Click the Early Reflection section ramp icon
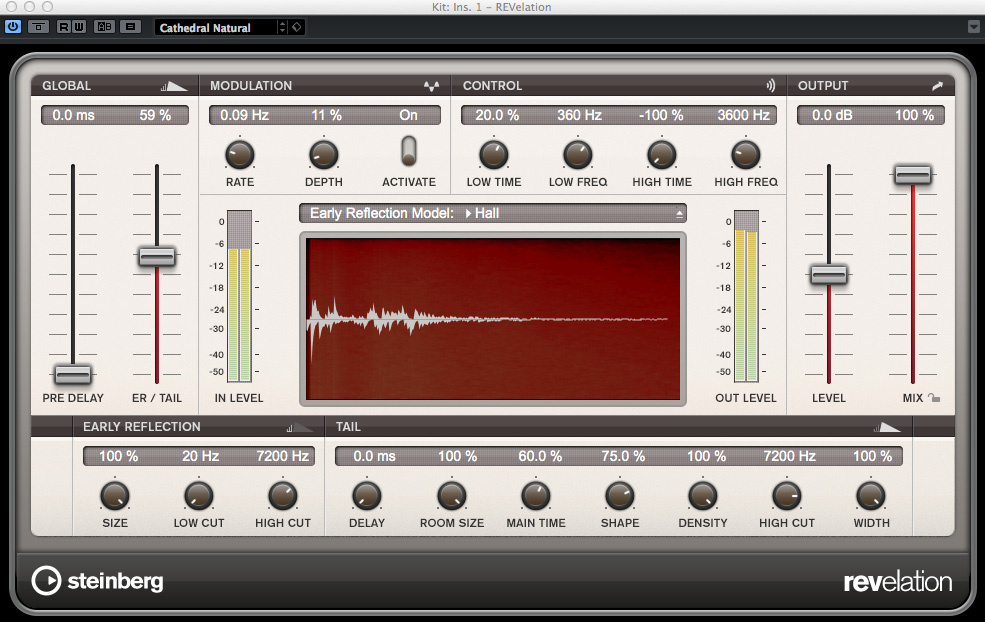985x622 pixels. click(300, 427)
